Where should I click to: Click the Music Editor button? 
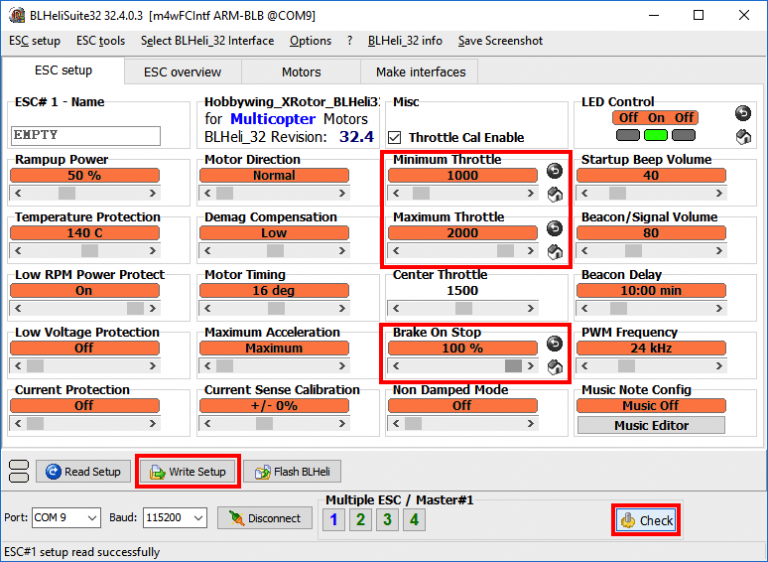point(651,425)
